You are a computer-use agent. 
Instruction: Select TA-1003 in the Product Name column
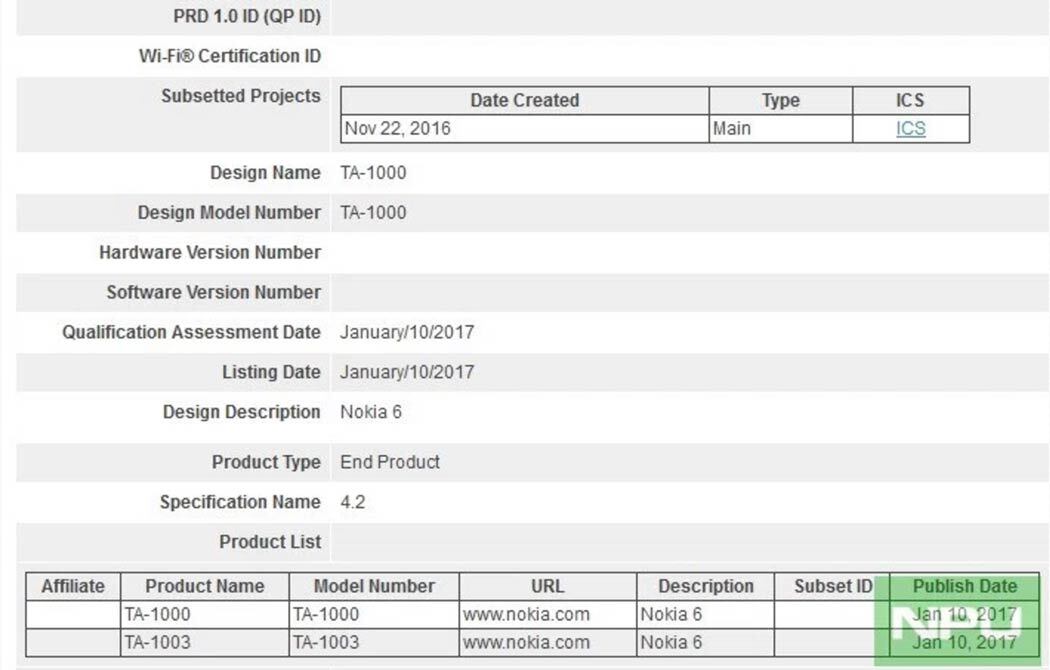tap(157, 642)
